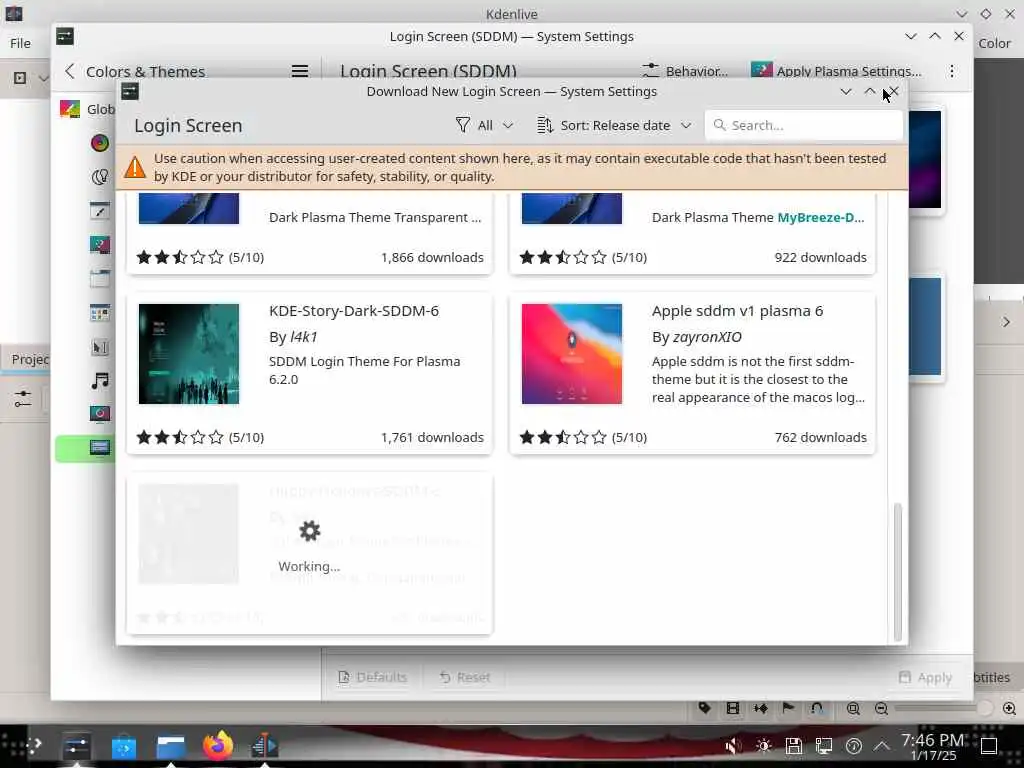This screenshot has height=768, width=1024.
Task: Click the Defaults button
Action: [x=372, y=677]
